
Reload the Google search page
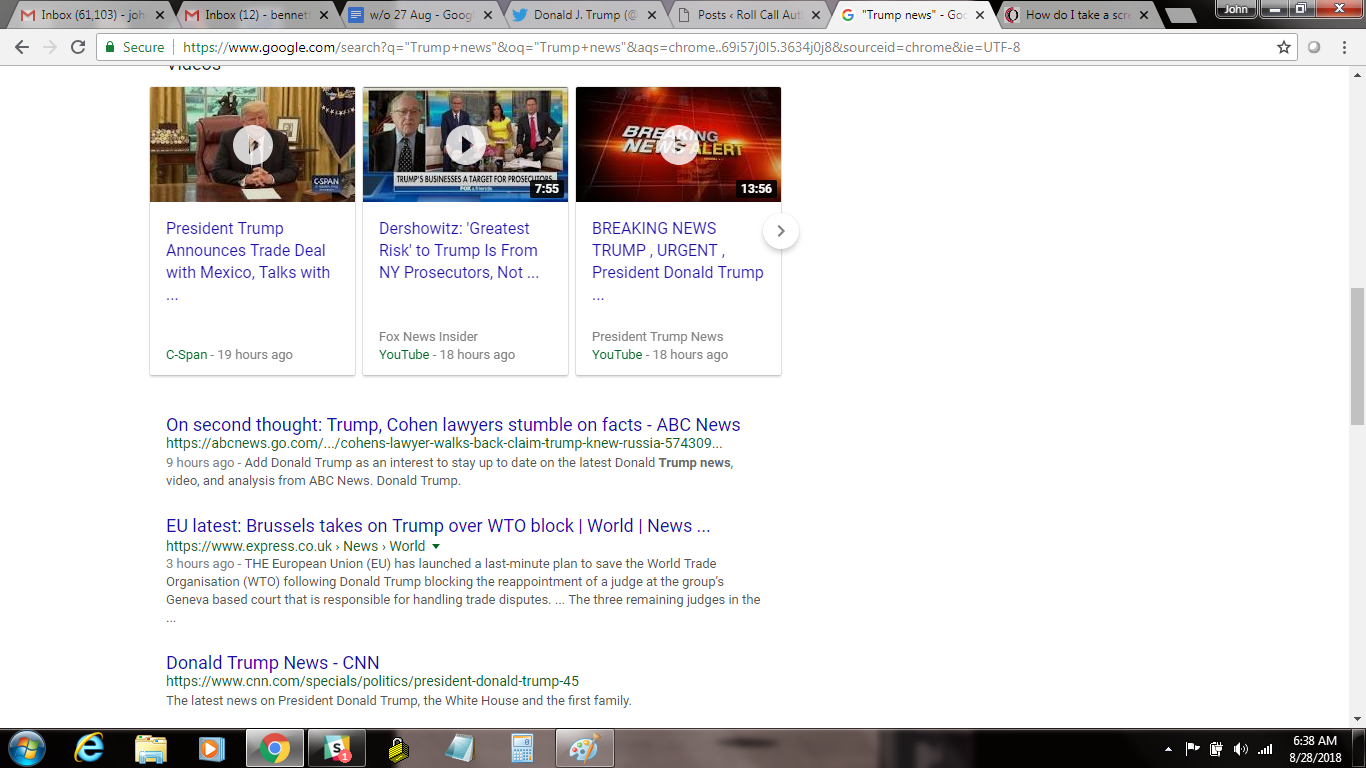point(78,47)
